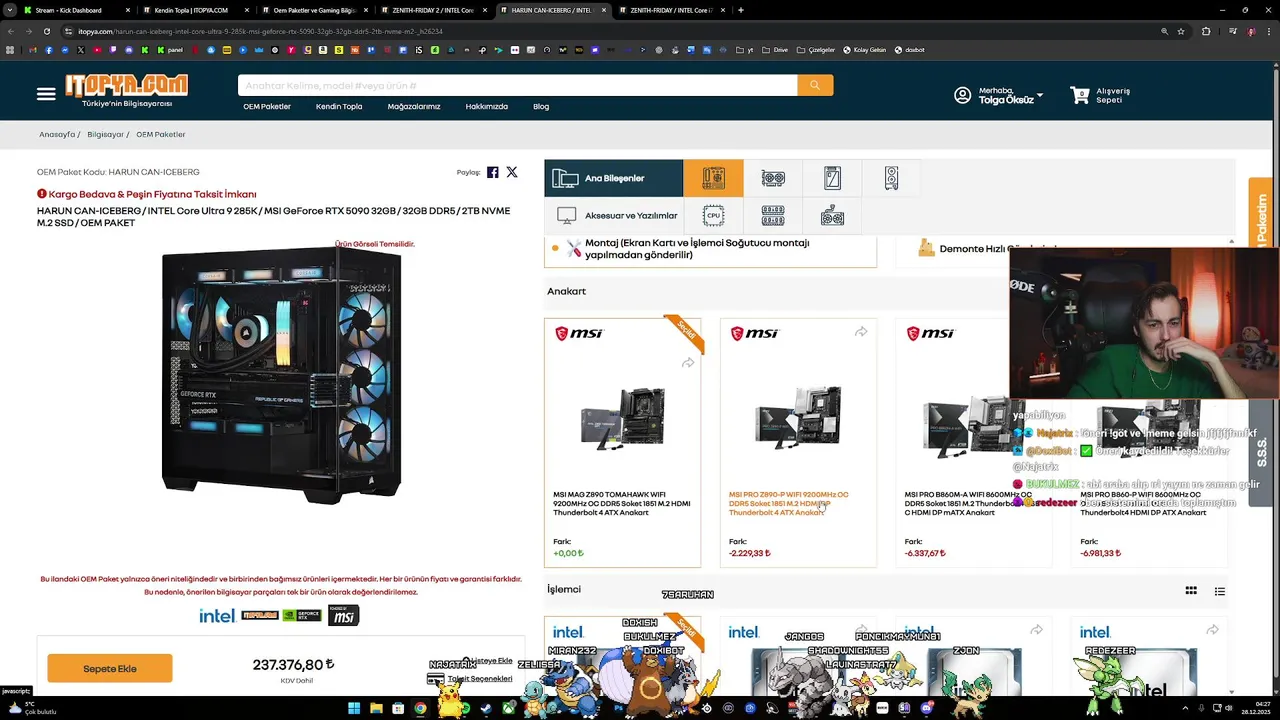The height and width of the screenshot is (720, 1280).
Task: Click the Taksit Seçenekleri link
Action: (x=480, y=679)
